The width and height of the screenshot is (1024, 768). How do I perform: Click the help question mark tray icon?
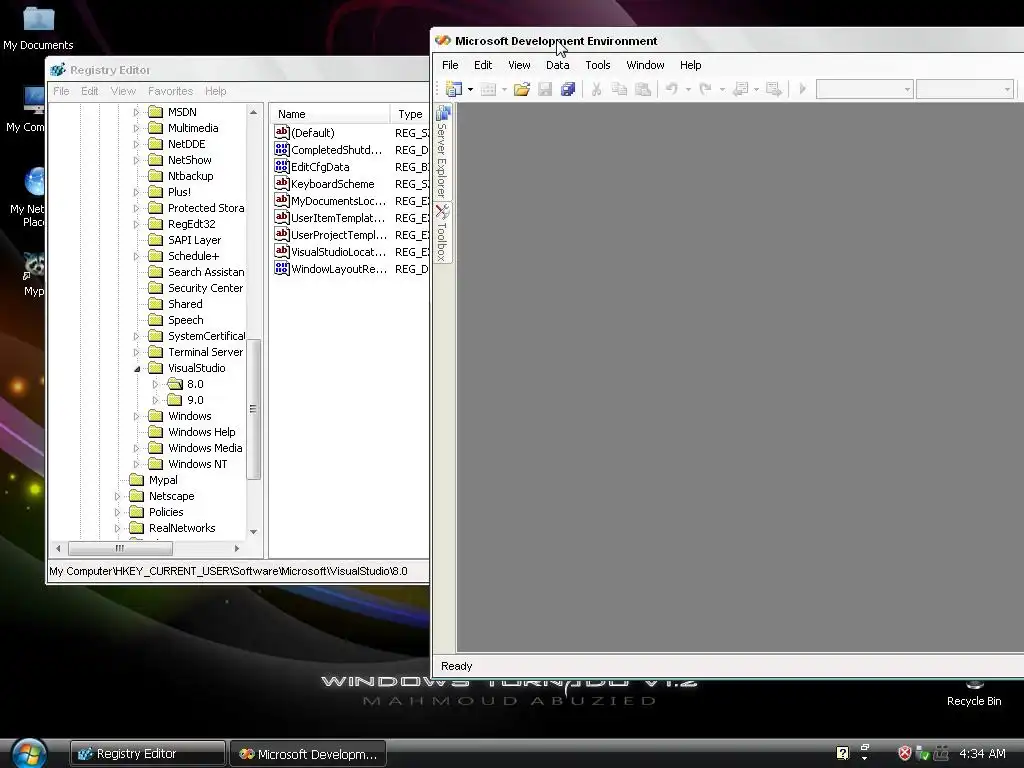(842, 754)
